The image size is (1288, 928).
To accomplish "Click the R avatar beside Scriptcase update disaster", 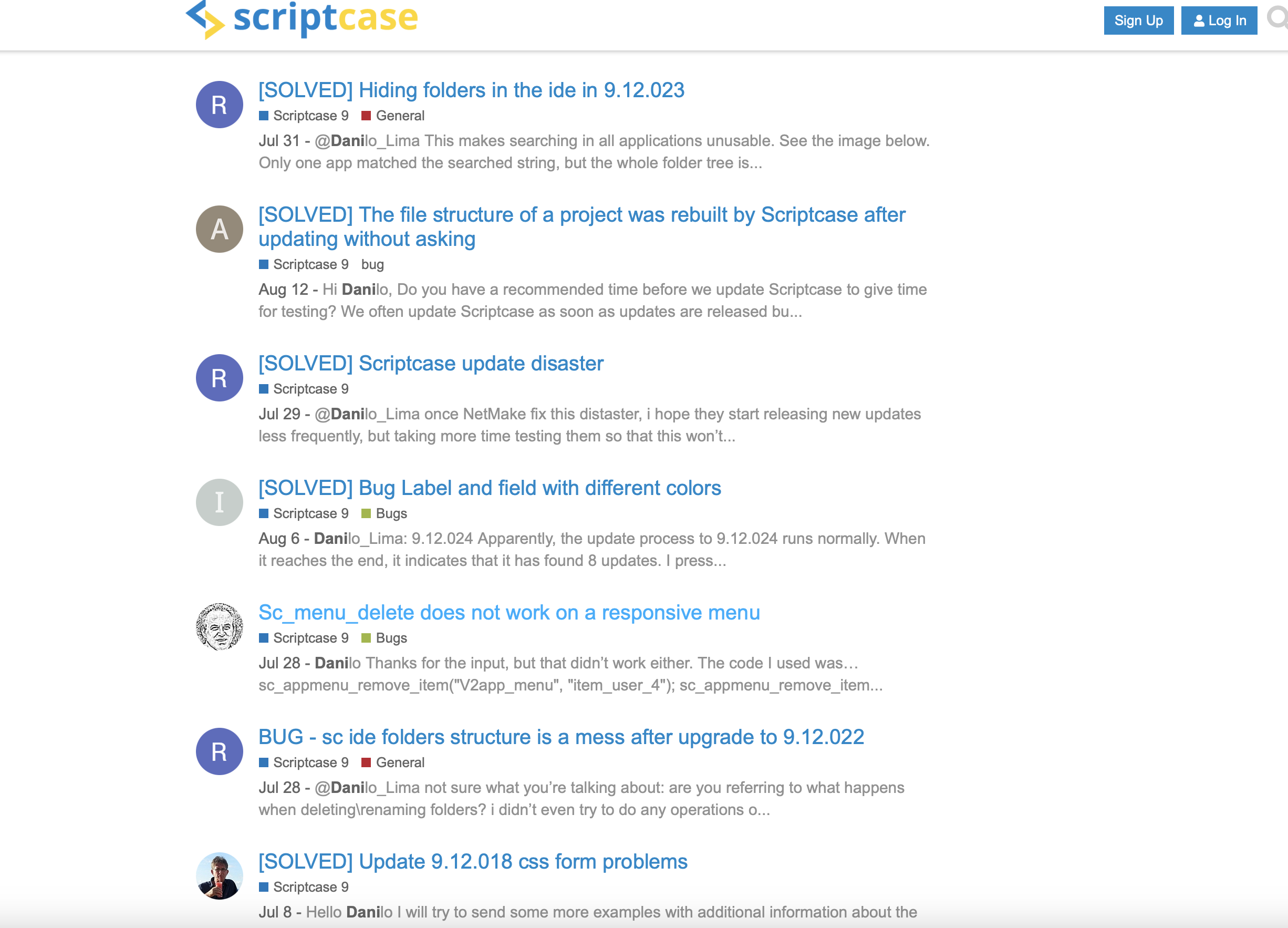I will click(219, 378).
